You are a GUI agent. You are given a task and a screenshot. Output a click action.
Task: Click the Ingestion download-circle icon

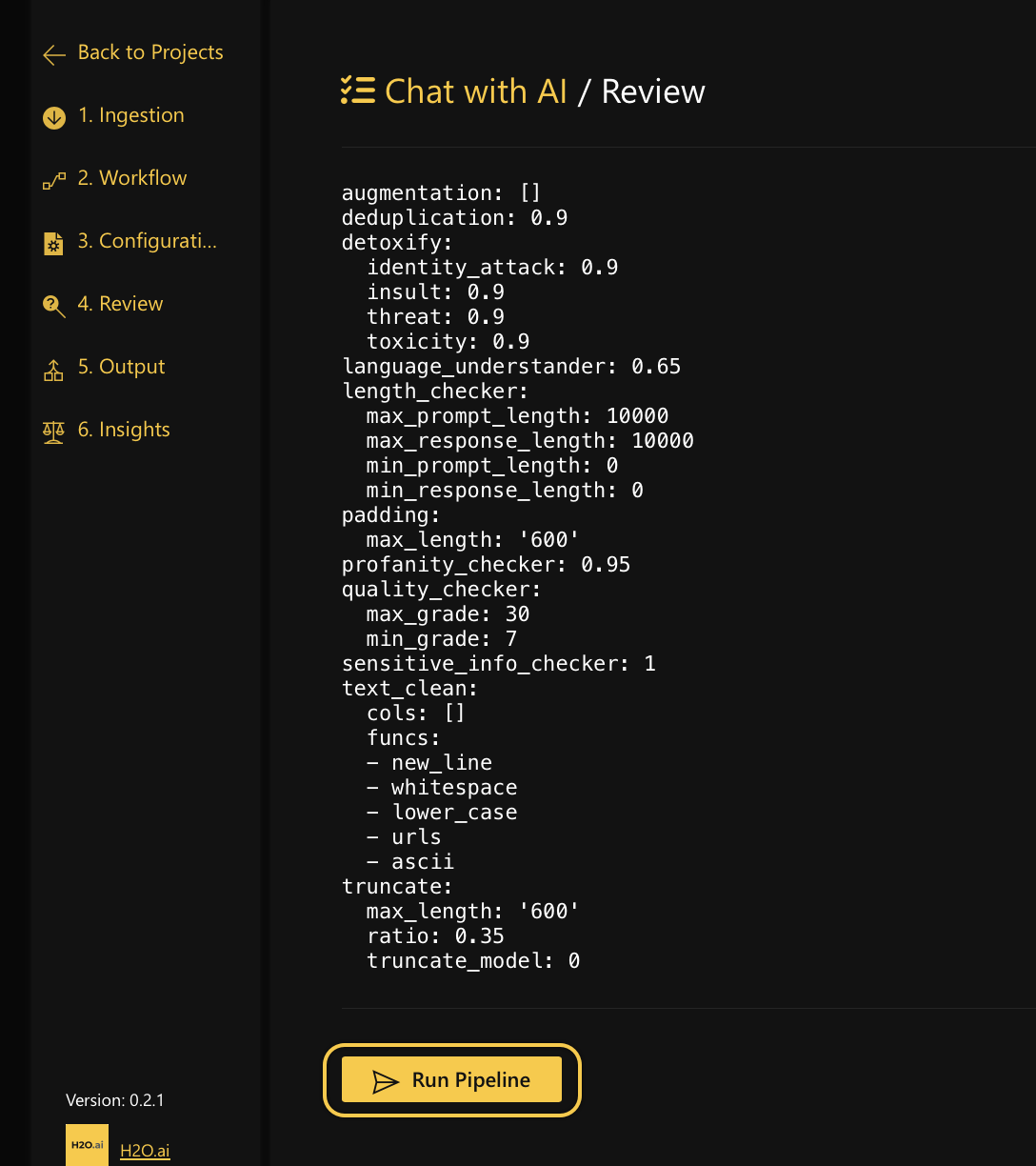[54, 117]
